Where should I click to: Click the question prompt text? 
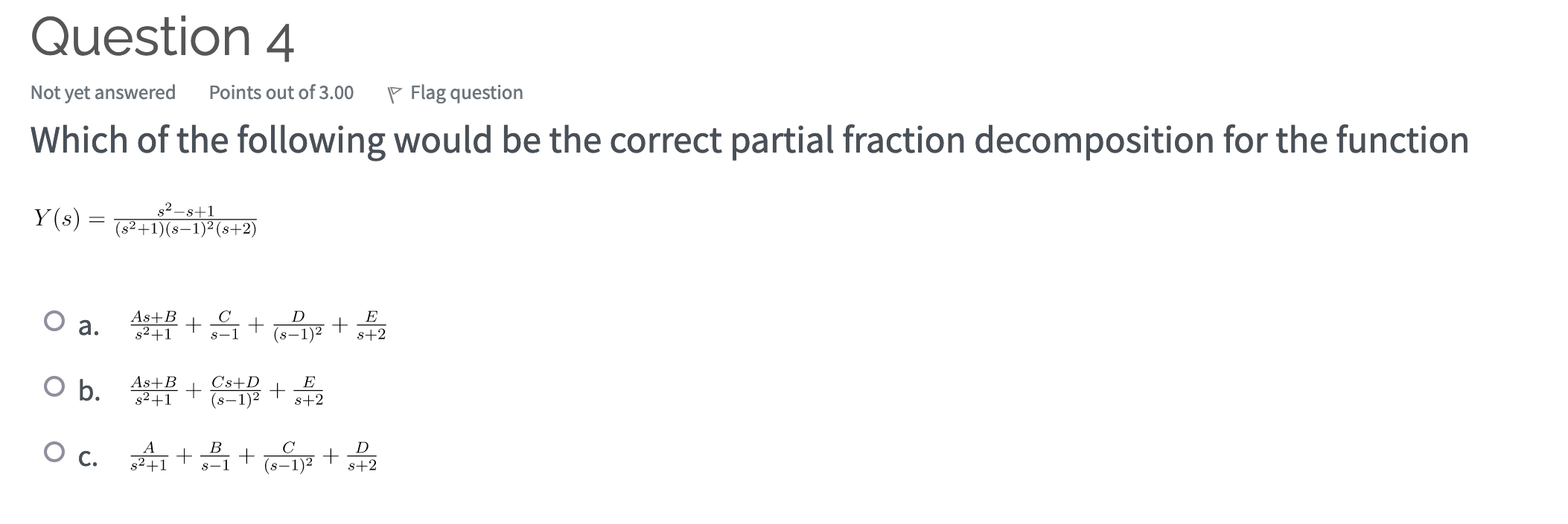click(745, 138)
